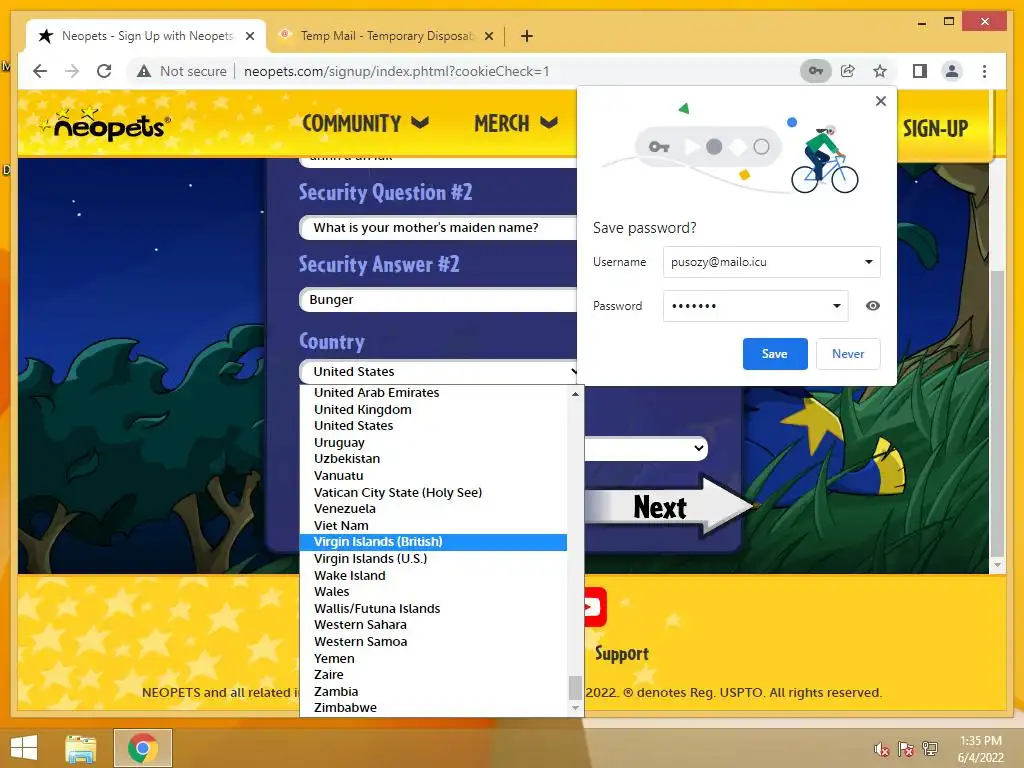Choose Yemen
The height and width of the screenshot is (768, 1024).
point(434,658)
